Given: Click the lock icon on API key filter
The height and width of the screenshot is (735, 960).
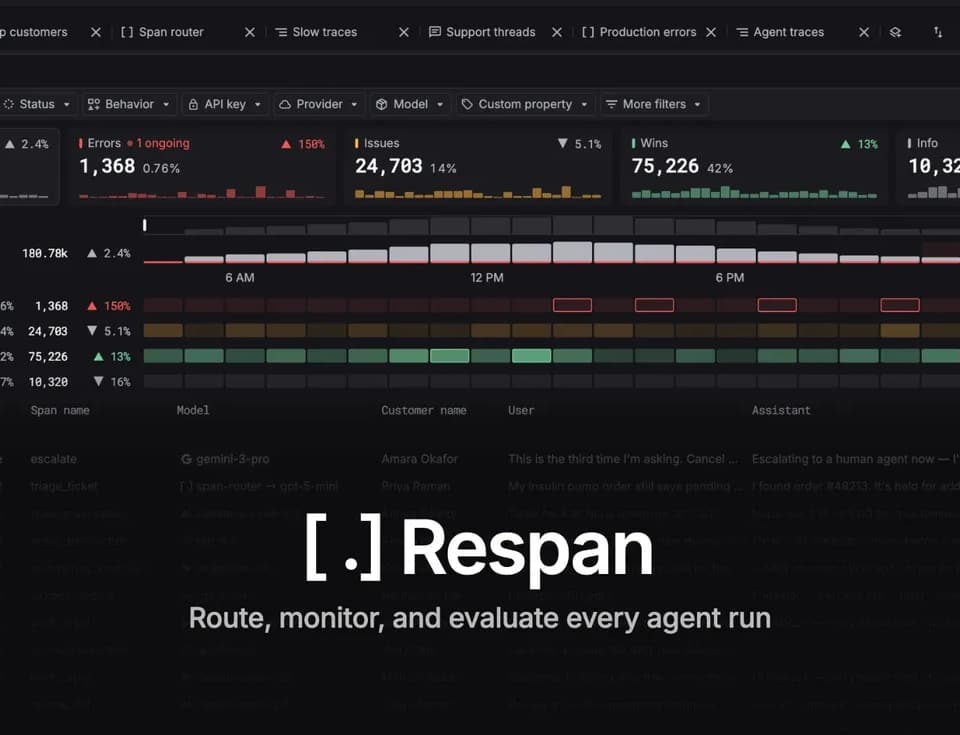Looking at the screenshot, I should coord(193,105).
